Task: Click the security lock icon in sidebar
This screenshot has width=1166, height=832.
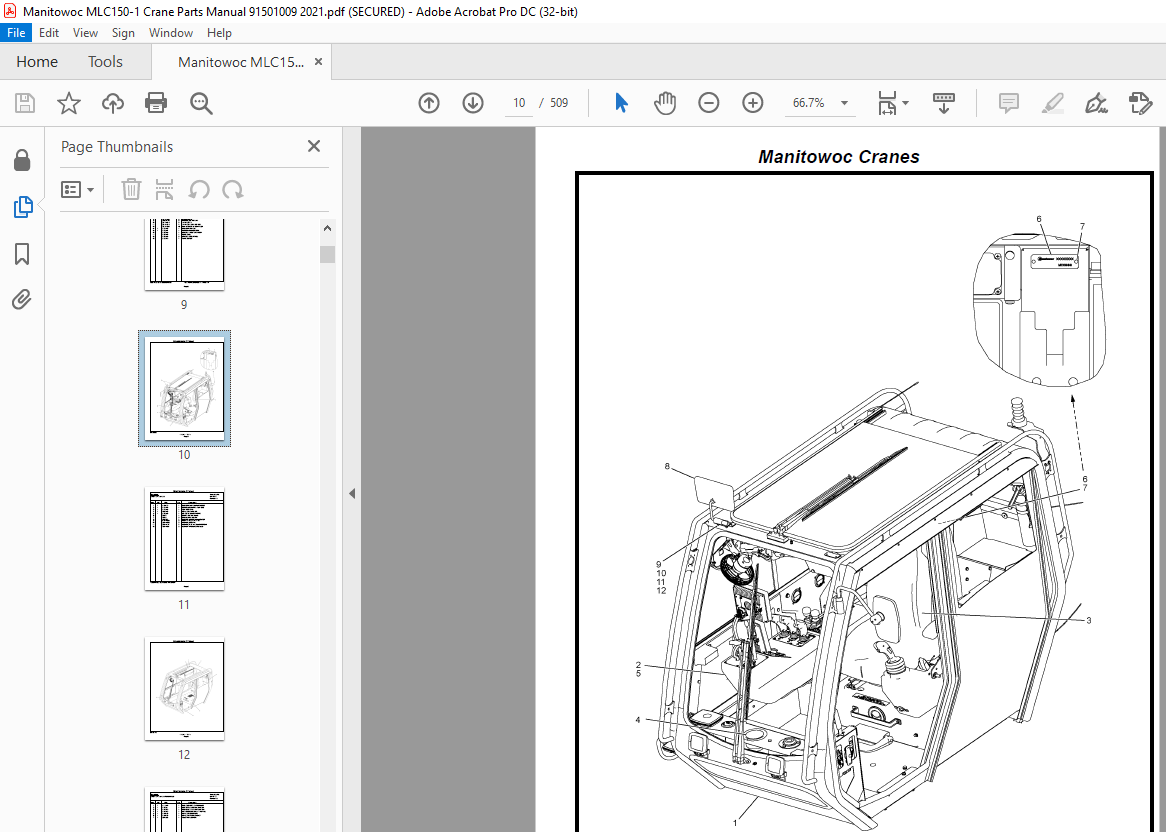Action: (22, 160)
